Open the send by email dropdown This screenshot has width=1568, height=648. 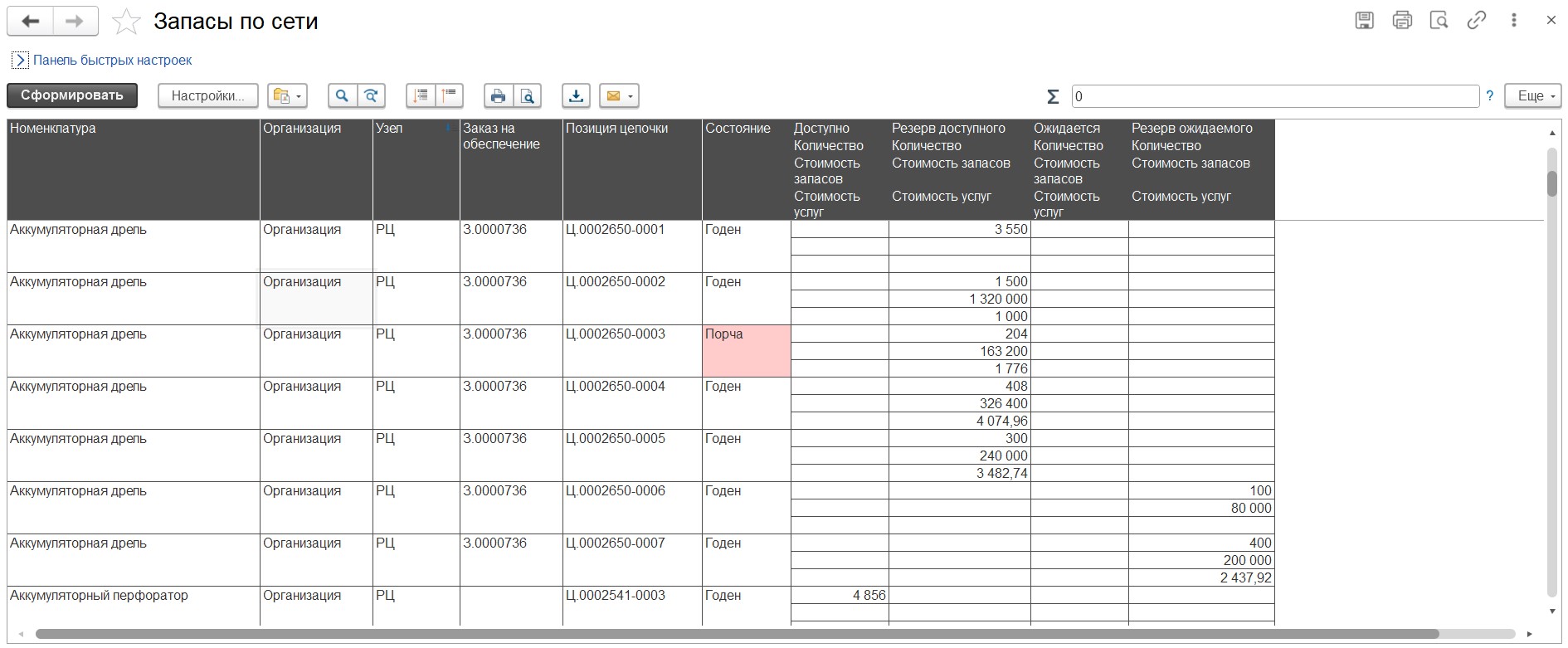[x=619, y=96]
